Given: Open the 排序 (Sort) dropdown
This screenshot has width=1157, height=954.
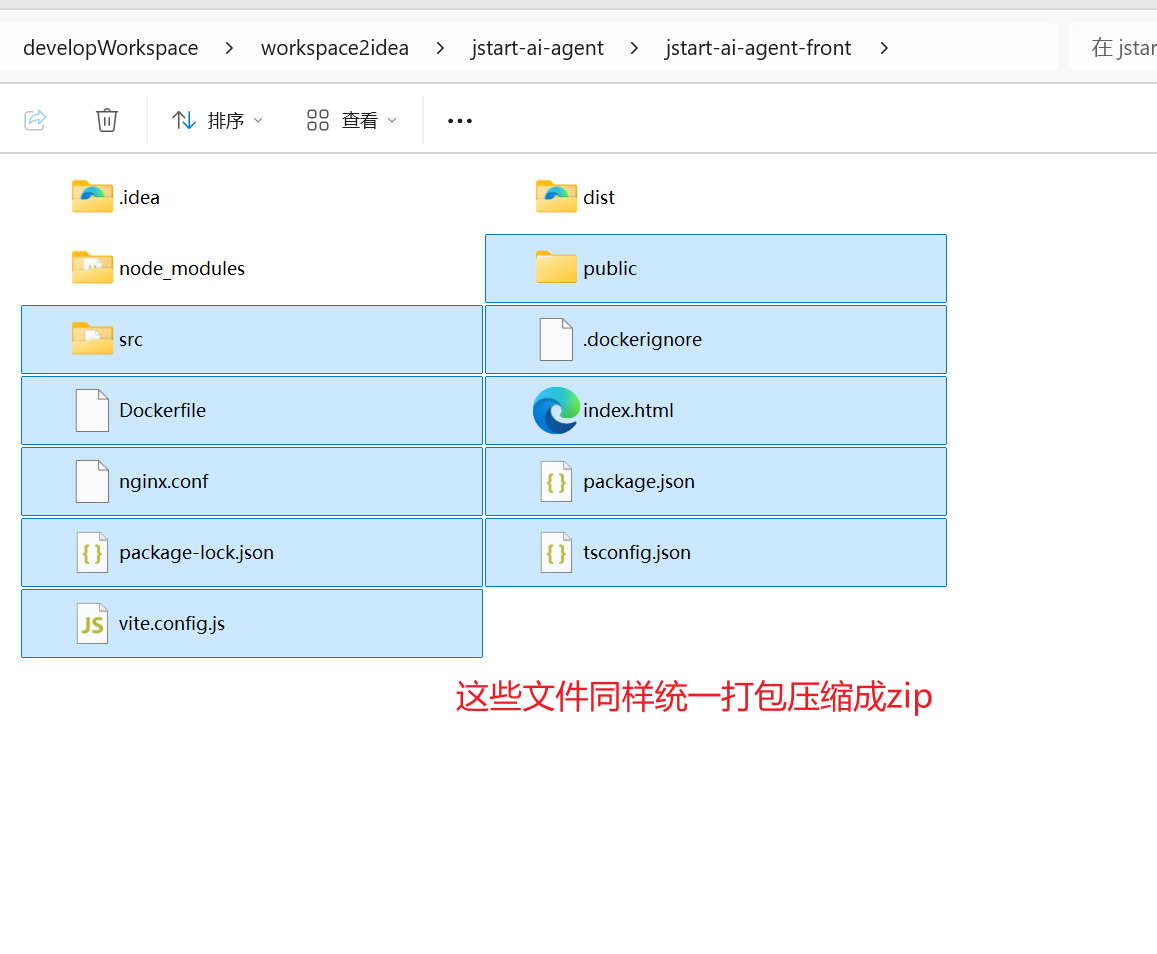Looking at the screenshot, I should (x=217, y=119).
